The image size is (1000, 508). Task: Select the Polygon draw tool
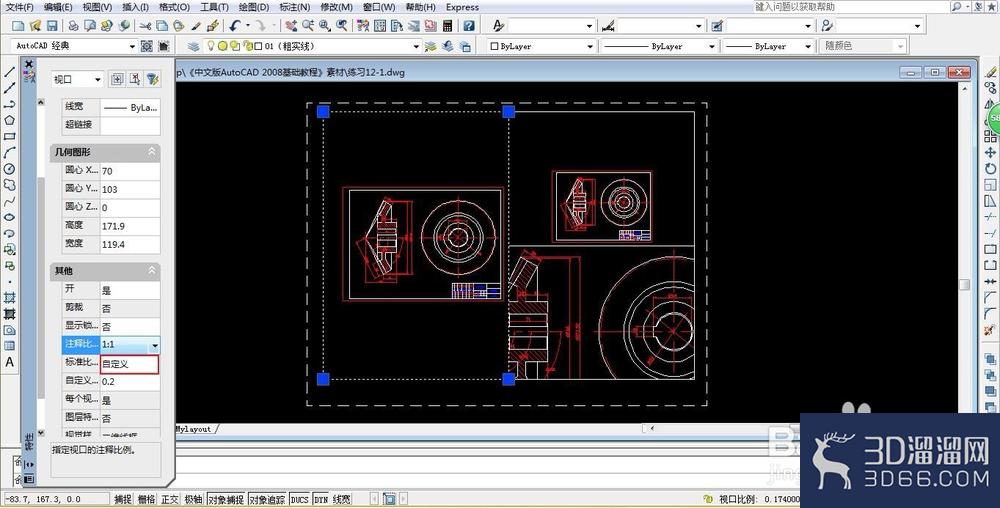coord(10,120)
